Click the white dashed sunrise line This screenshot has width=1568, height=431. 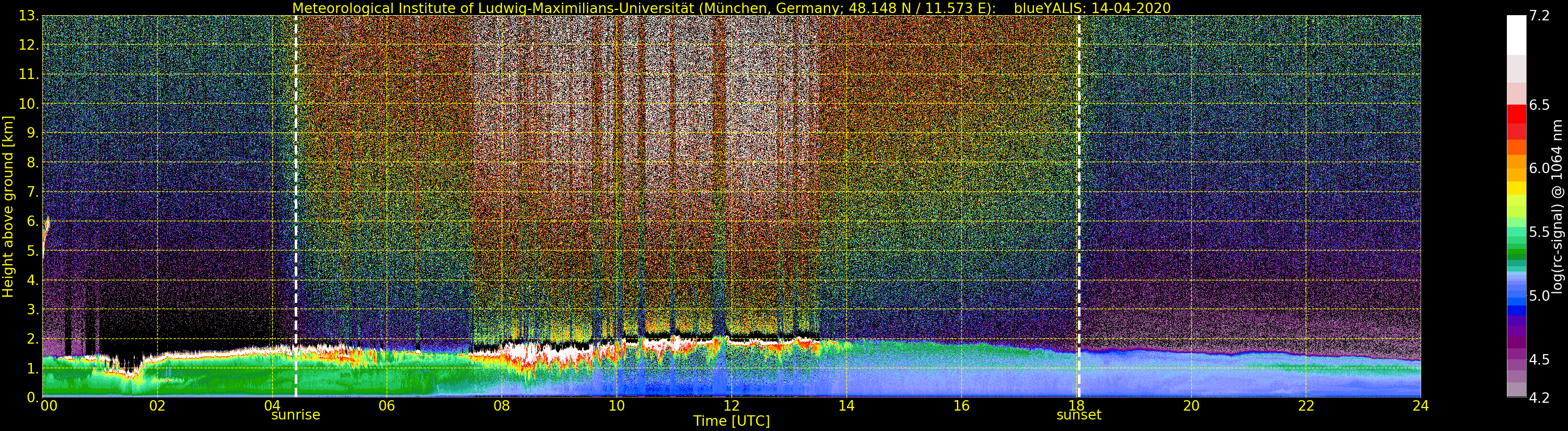click(x=296, y=183)
